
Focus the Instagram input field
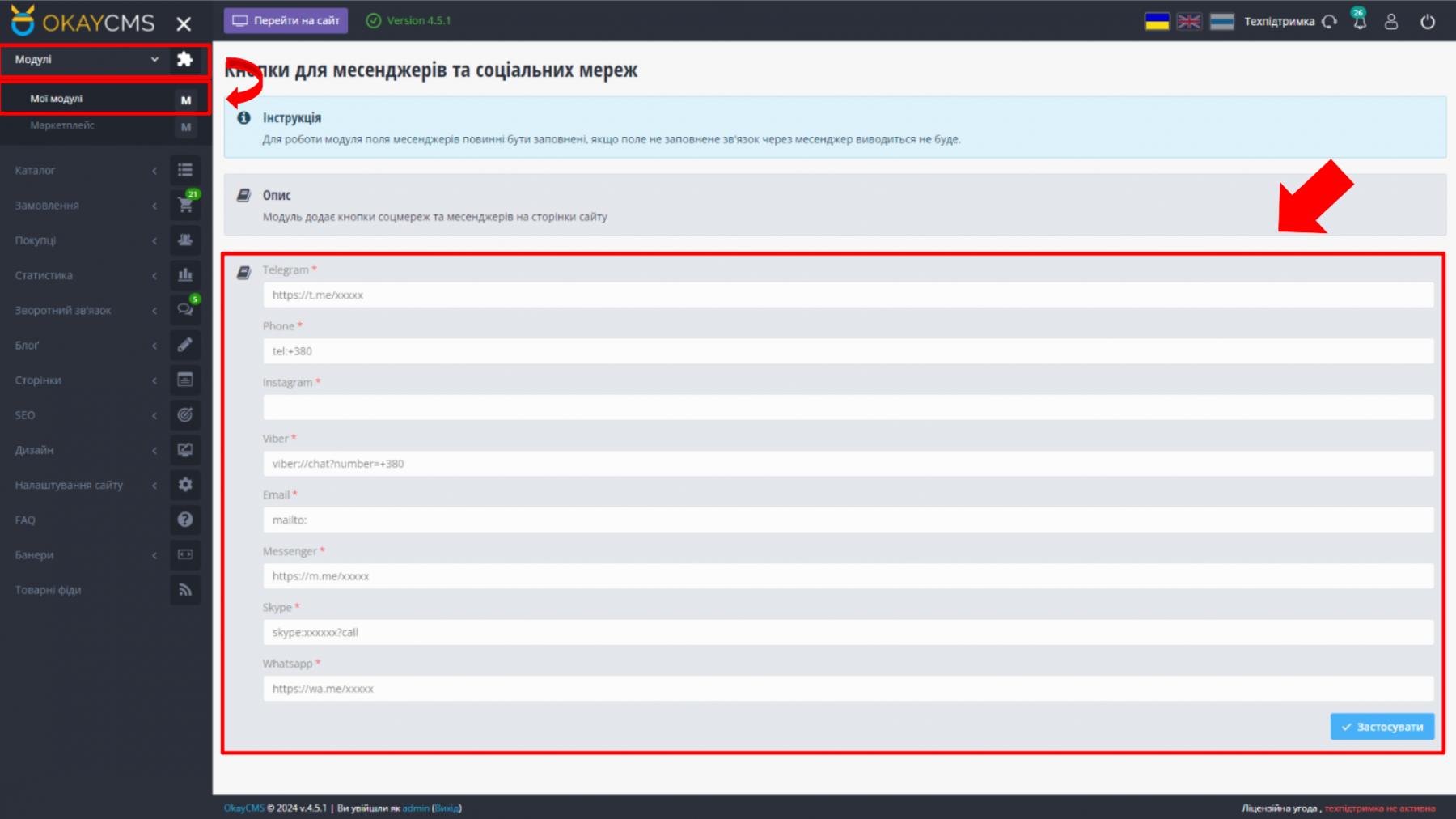848,407
